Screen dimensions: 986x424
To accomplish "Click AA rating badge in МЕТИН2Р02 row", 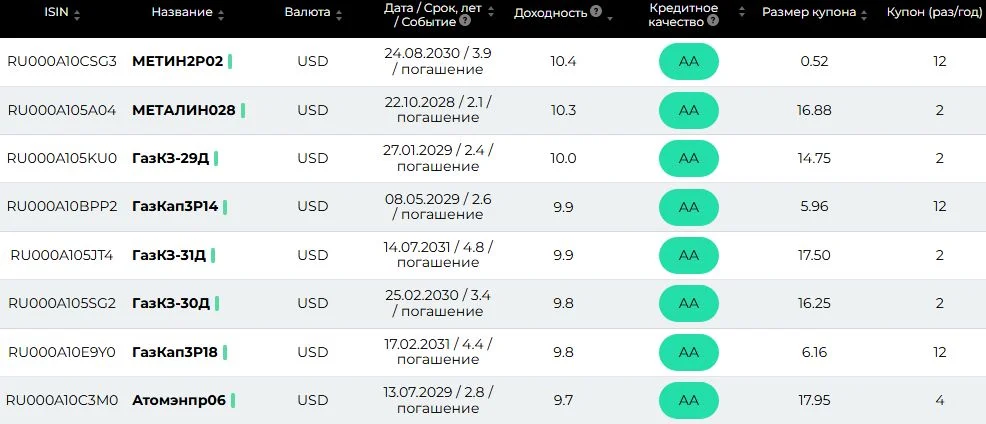I will pos(689,62).
